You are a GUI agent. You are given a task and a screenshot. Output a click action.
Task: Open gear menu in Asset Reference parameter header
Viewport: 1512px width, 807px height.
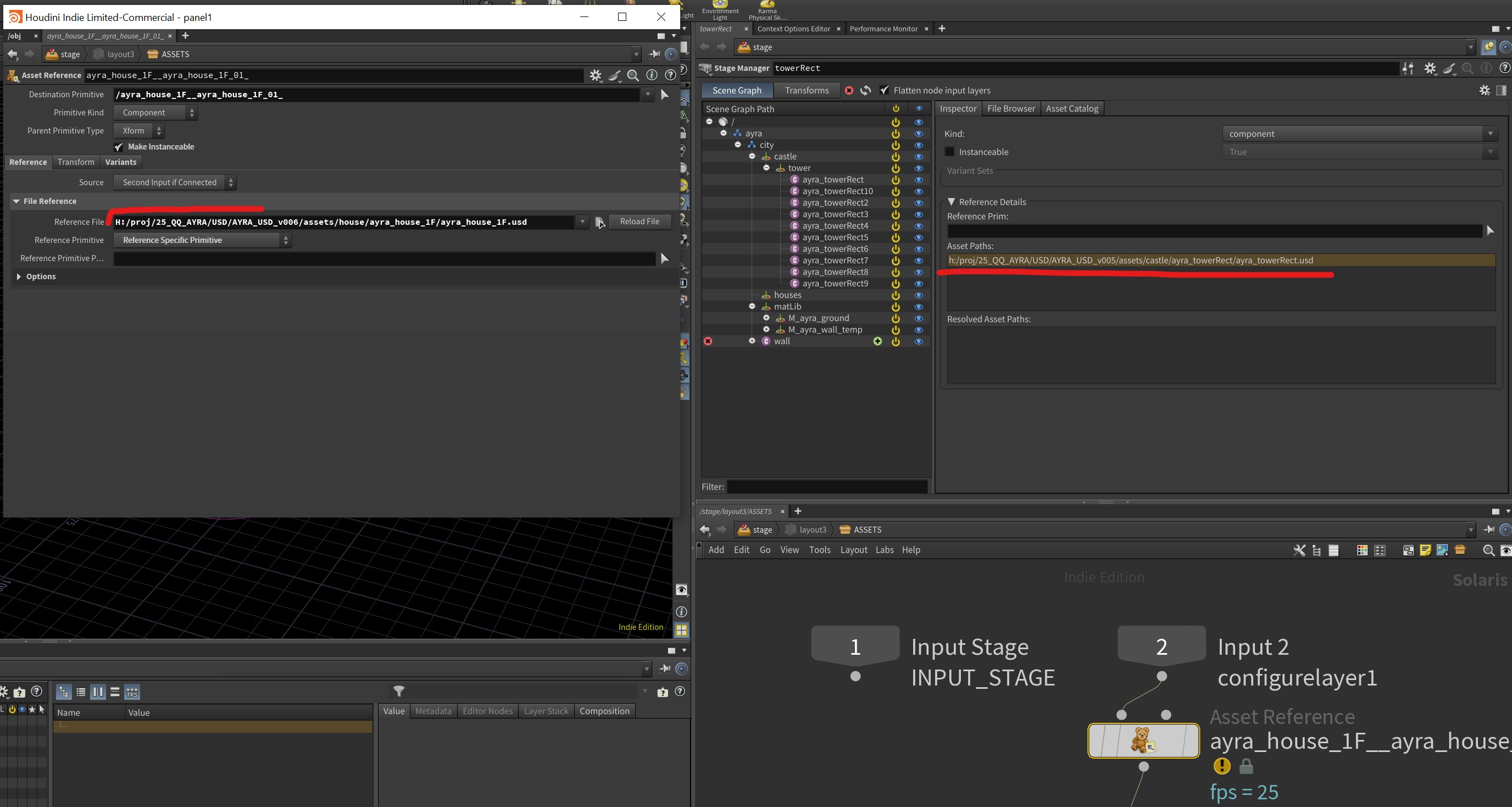click(596, 75)
